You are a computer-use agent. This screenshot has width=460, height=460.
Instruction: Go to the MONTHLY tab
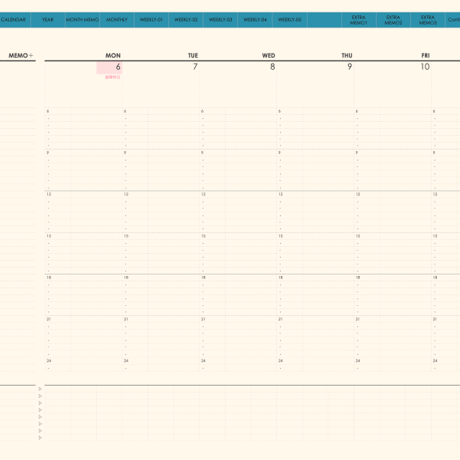117,20
